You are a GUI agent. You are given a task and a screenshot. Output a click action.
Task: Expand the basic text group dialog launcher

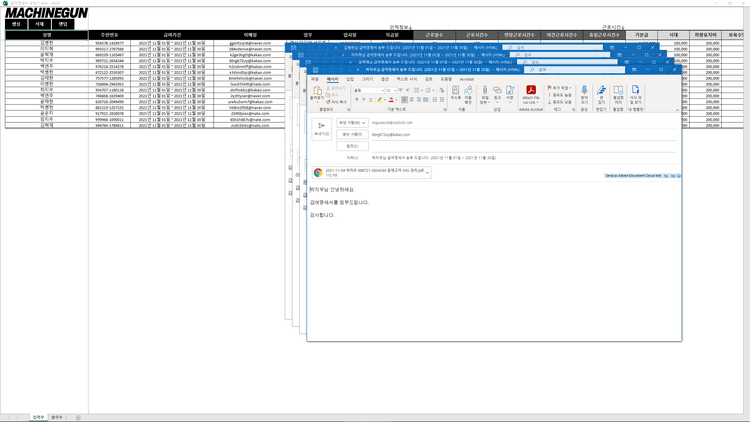pyautogui.click(x=445, y=110)
